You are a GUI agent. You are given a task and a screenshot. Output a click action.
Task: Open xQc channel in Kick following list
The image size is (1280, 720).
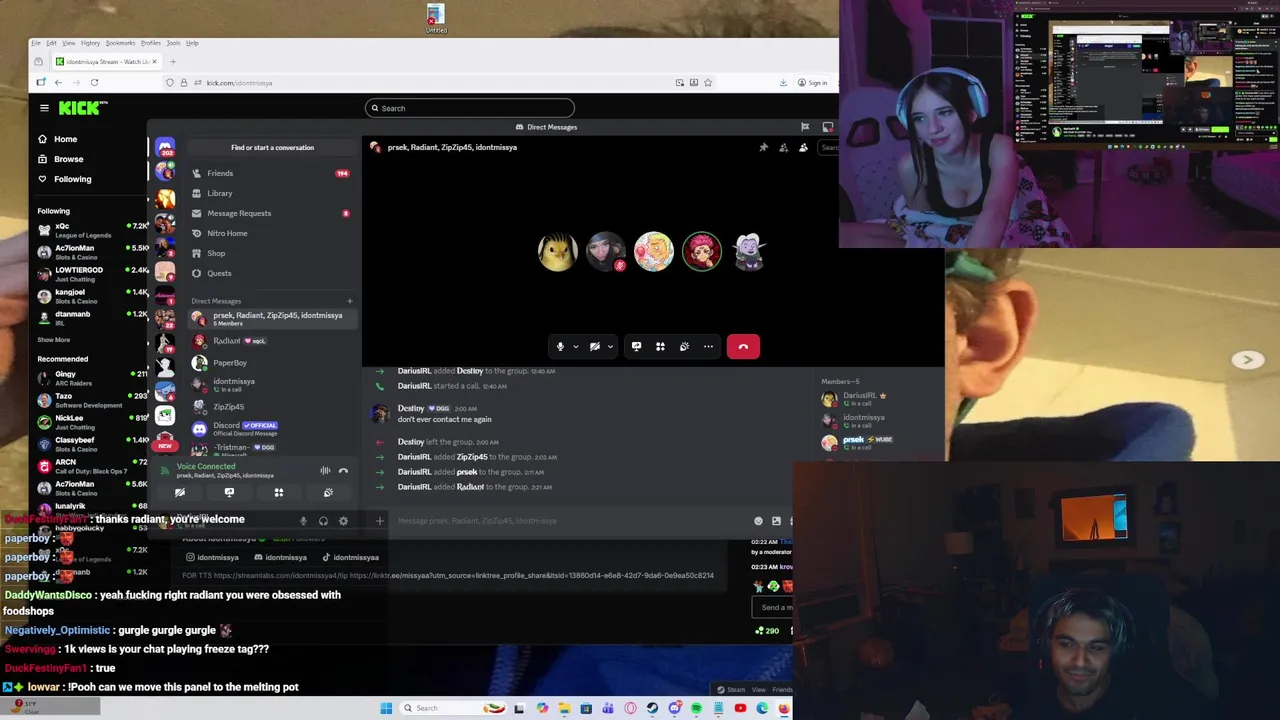tap(90, 230)
